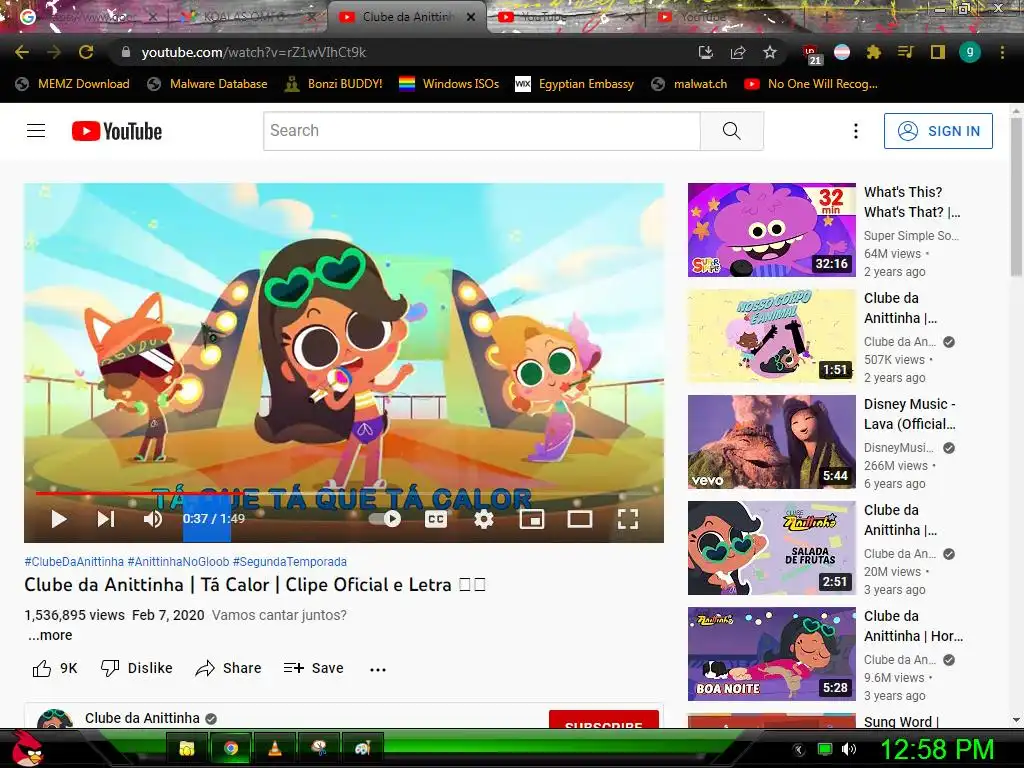Screen dimensions: 1024x768
Task: Open the green profile avatar 'g'
Action: click(970, 52)
